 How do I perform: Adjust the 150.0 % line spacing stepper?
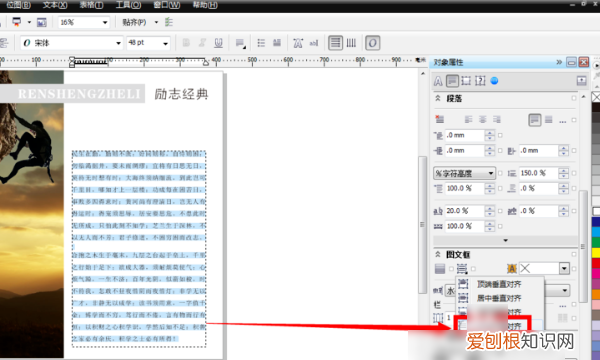click(564, 173)
